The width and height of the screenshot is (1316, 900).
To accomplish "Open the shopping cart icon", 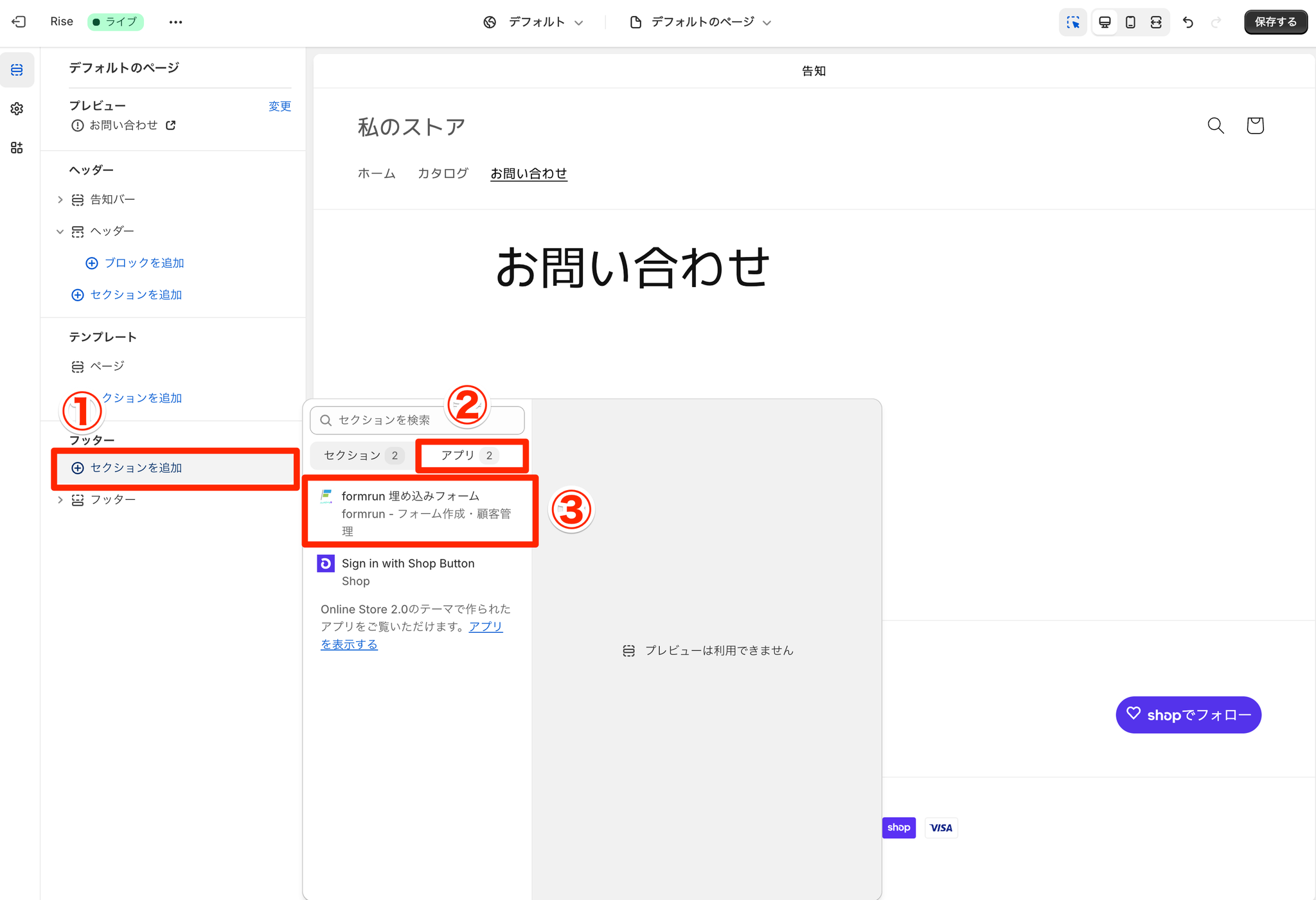I will point(1254,125).
